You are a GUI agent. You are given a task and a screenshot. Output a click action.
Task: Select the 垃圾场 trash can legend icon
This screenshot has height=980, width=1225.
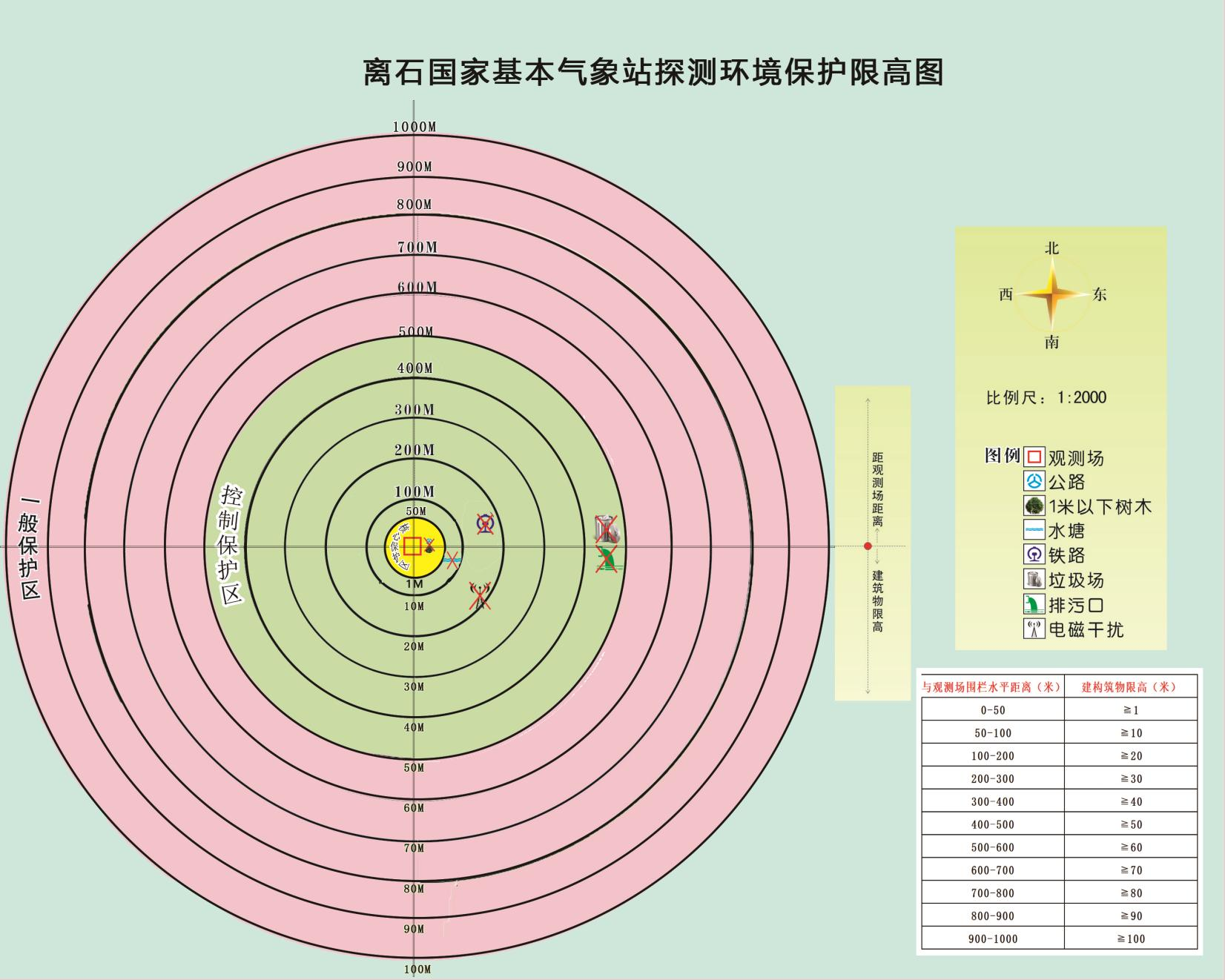[1034, 579]
